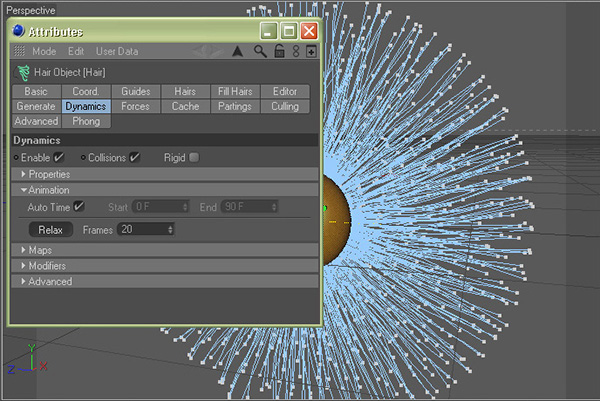Collapse the Animation section
The height and width of the screenshot is (401, 600).
165,190
